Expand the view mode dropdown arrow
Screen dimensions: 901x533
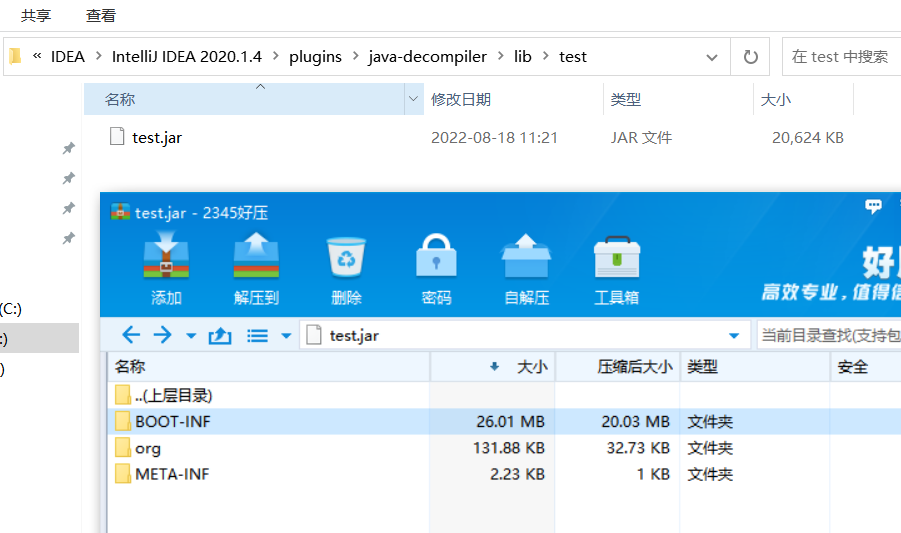[286, 336]
